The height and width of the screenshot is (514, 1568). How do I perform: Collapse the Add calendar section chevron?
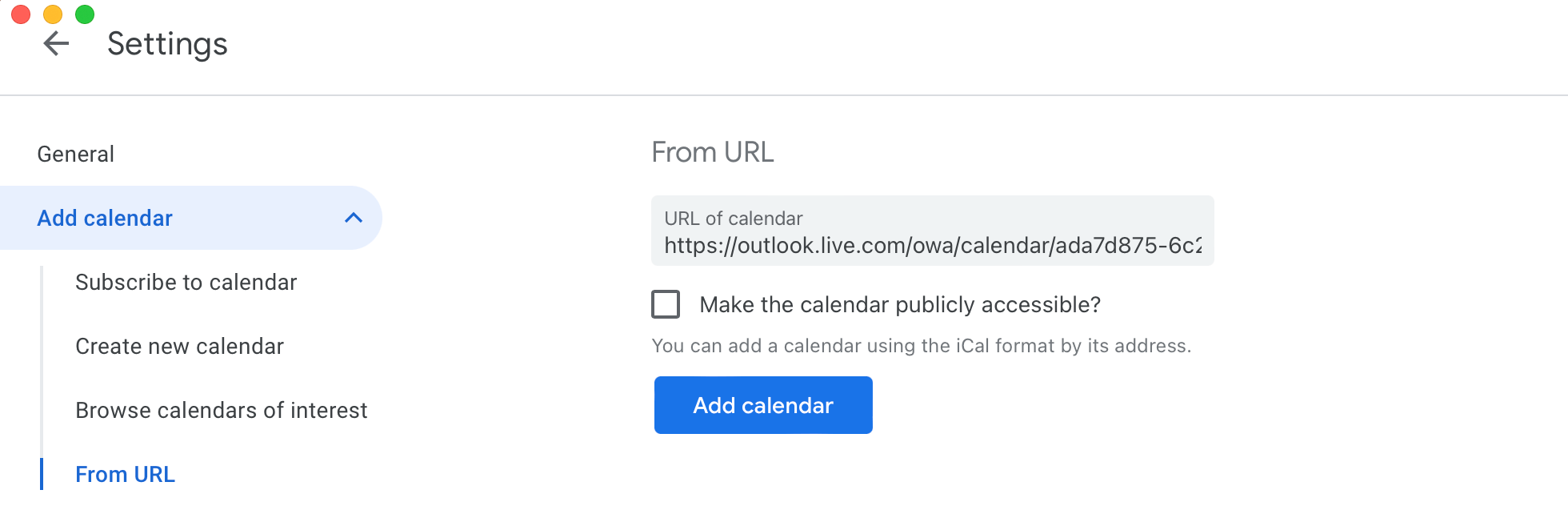click(x=354, y=218)
